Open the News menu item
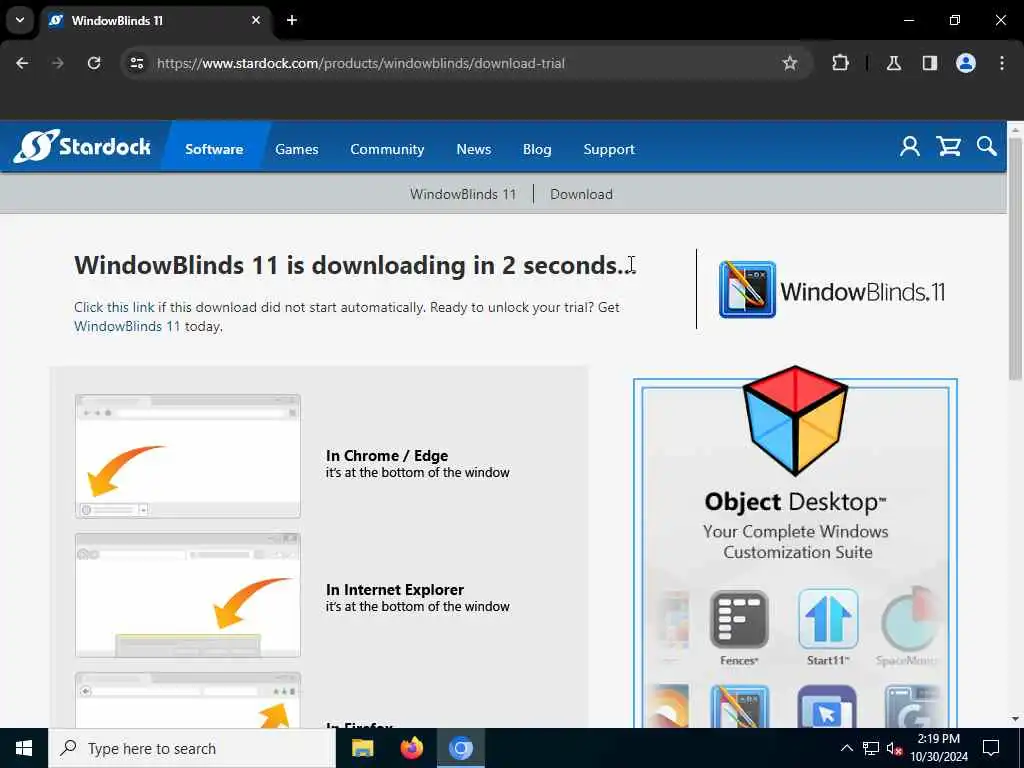This screenshot has height=768, width=1024. [473, 149]
